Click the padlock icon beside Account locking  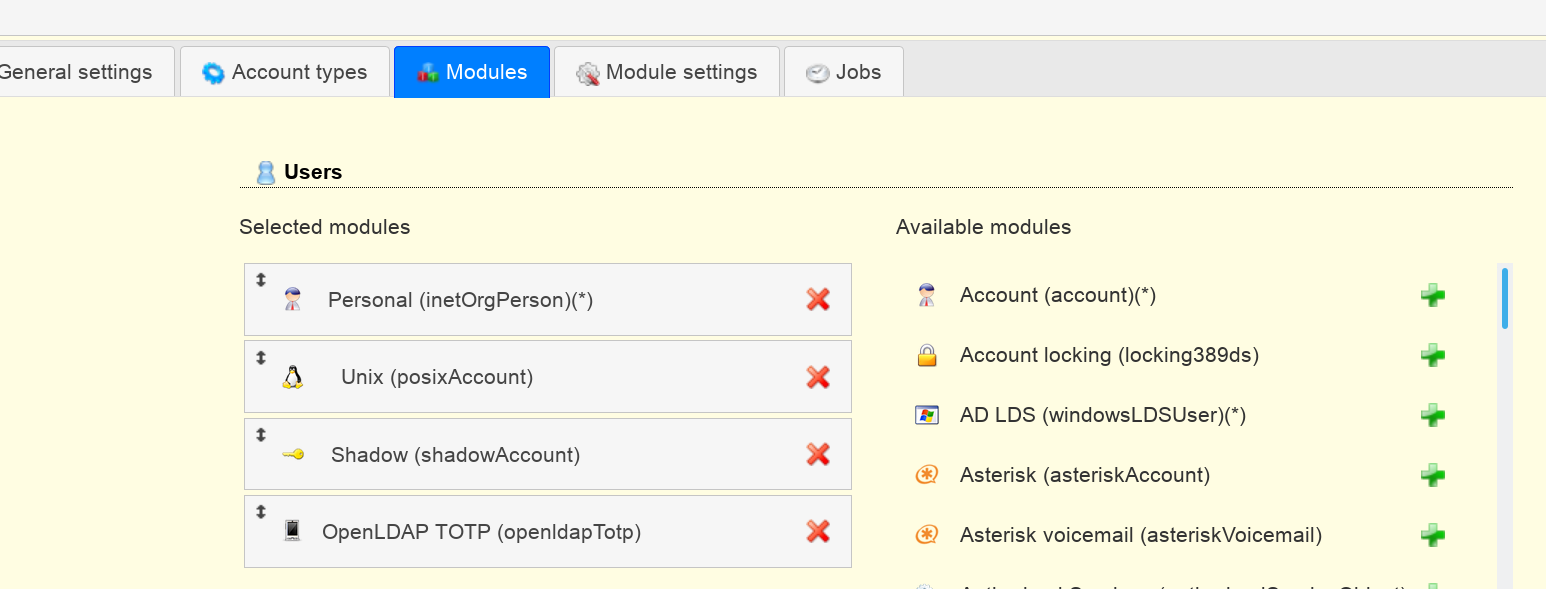pos(927,355)
